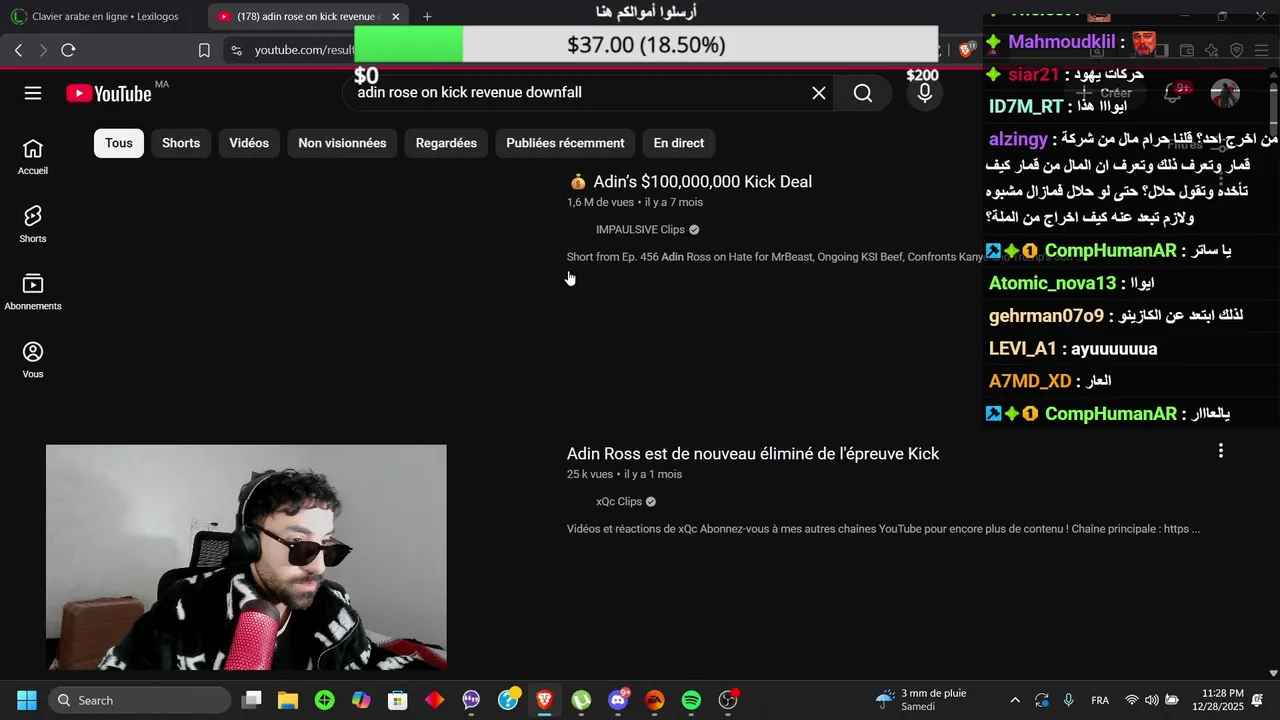1280x720 pixels.
Task: Open the Accueil sidebar item
Action: click(x=33, y=157)
